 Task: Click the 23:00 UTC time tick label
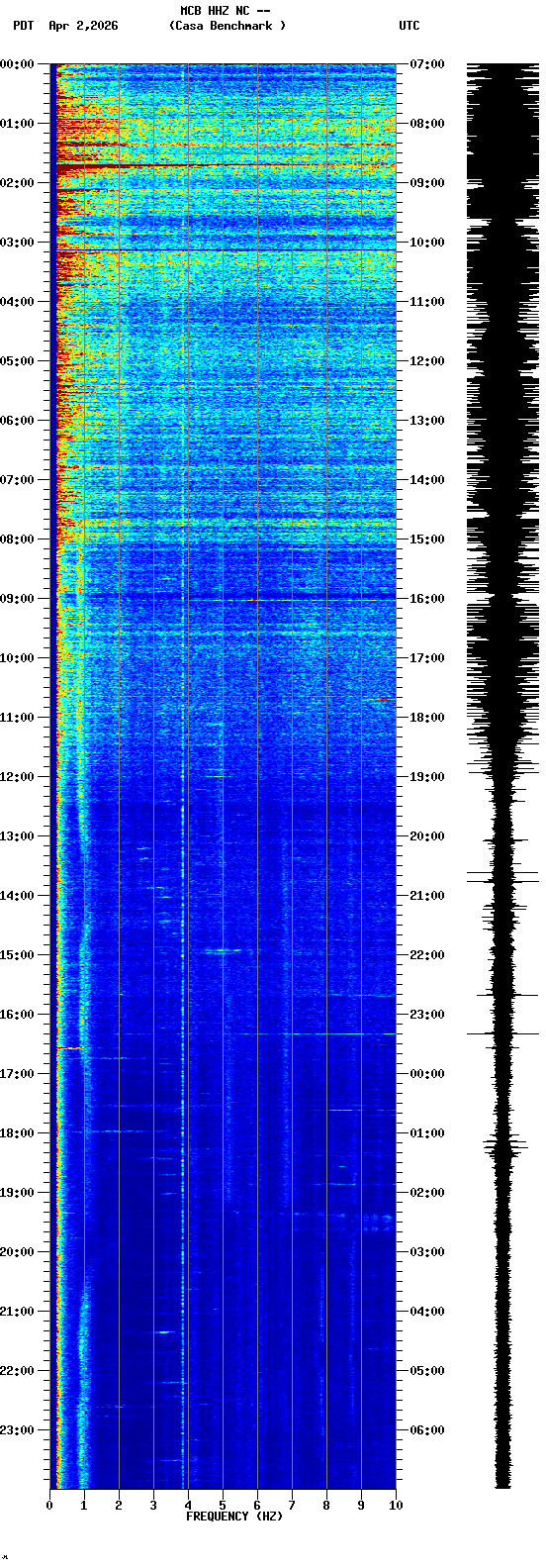click(426, 1015)
